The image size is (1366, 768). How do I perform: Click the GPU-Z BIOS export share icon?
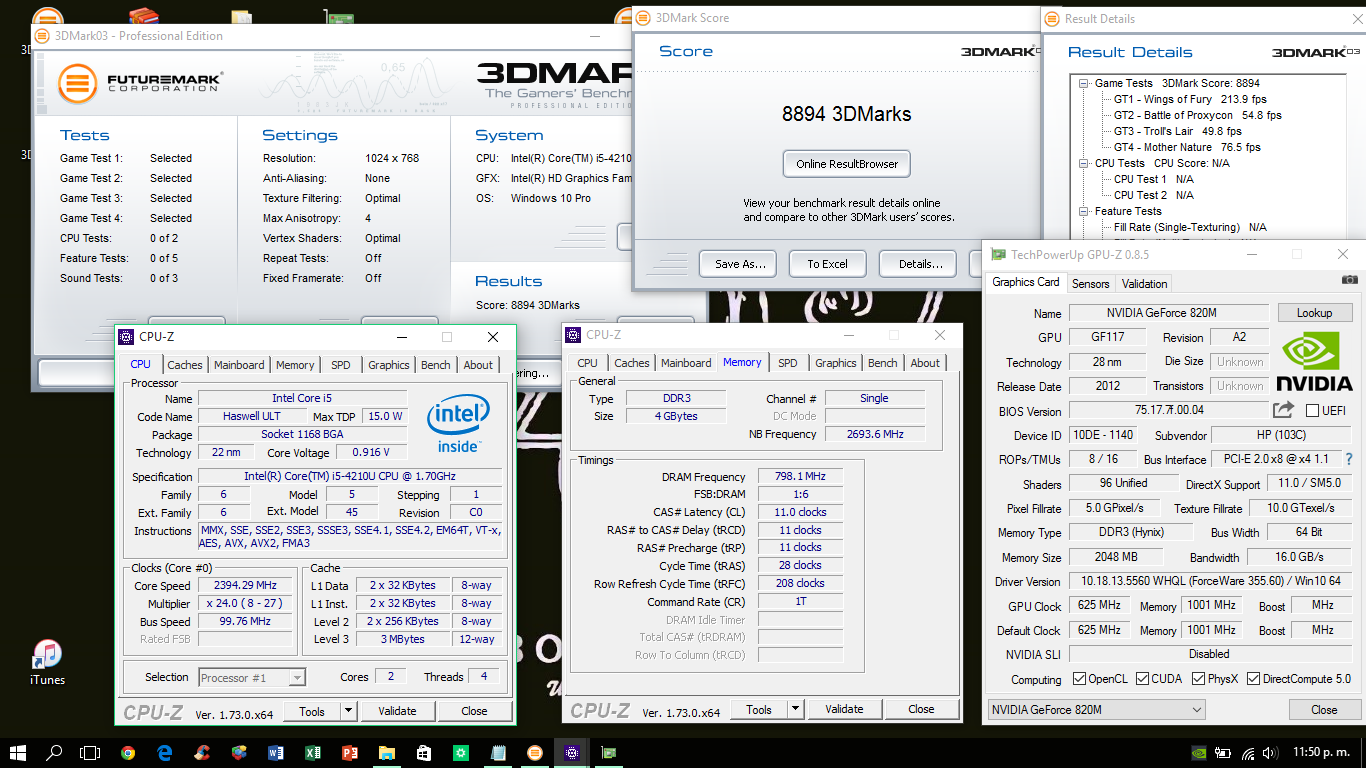click(x=1283, y=410)
